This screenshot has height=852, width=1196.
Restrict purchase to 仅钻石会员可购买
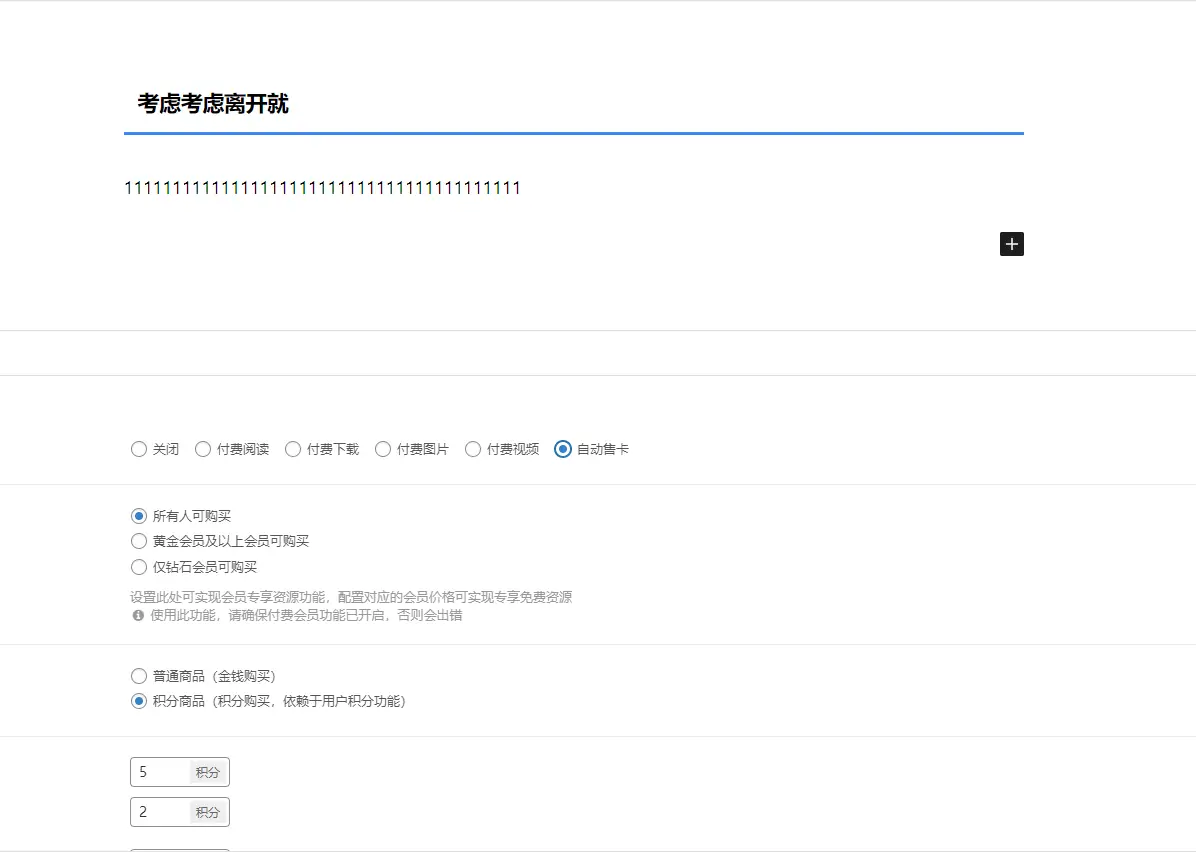[x=139, y=567]
